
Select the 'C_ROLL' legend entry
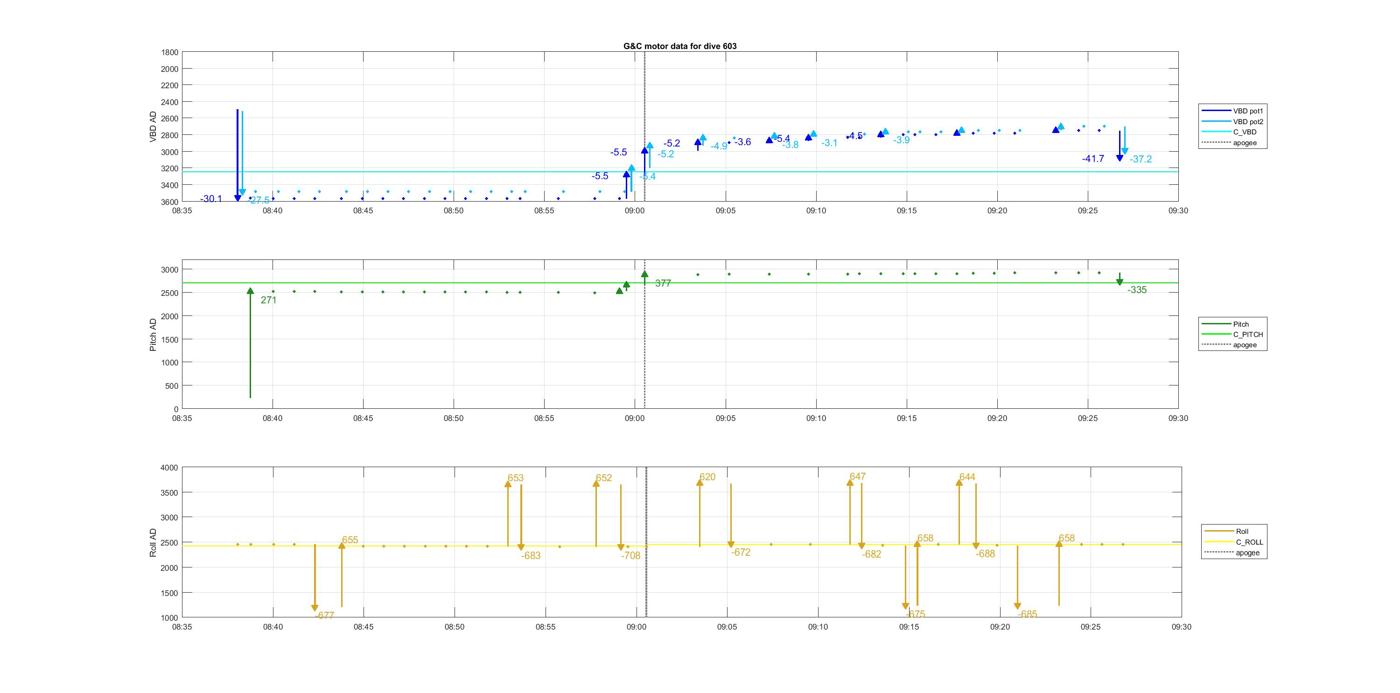(1250, 542)
